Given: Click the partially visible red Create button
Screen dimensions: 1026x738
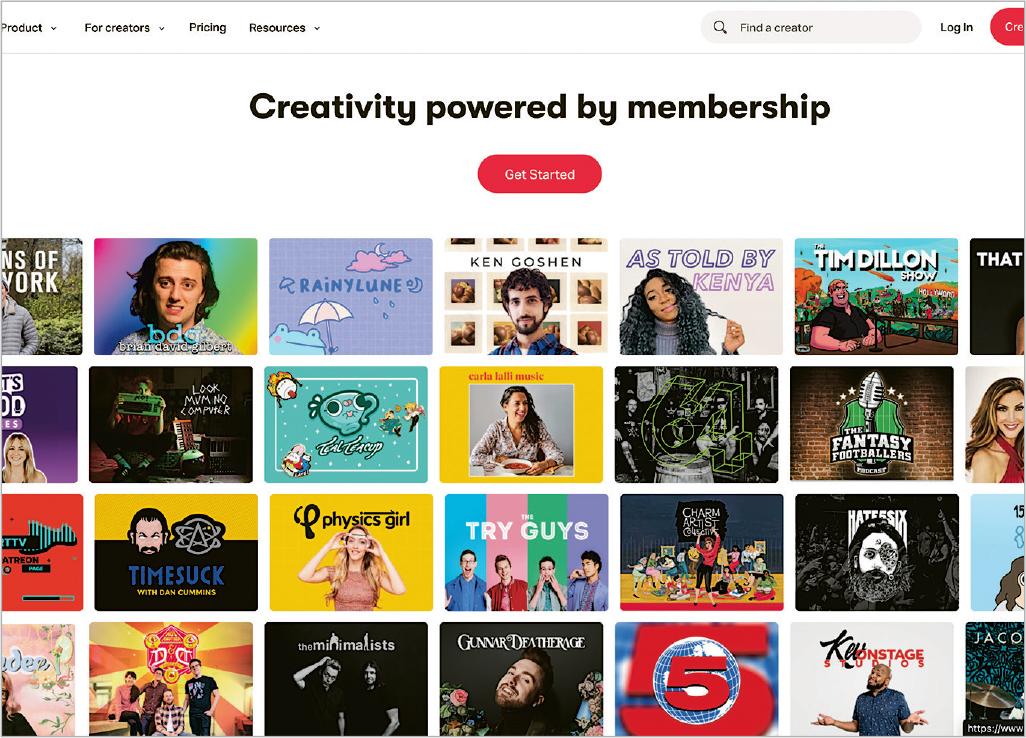Looking at the screenshot, I should (x=1008, y=27).
